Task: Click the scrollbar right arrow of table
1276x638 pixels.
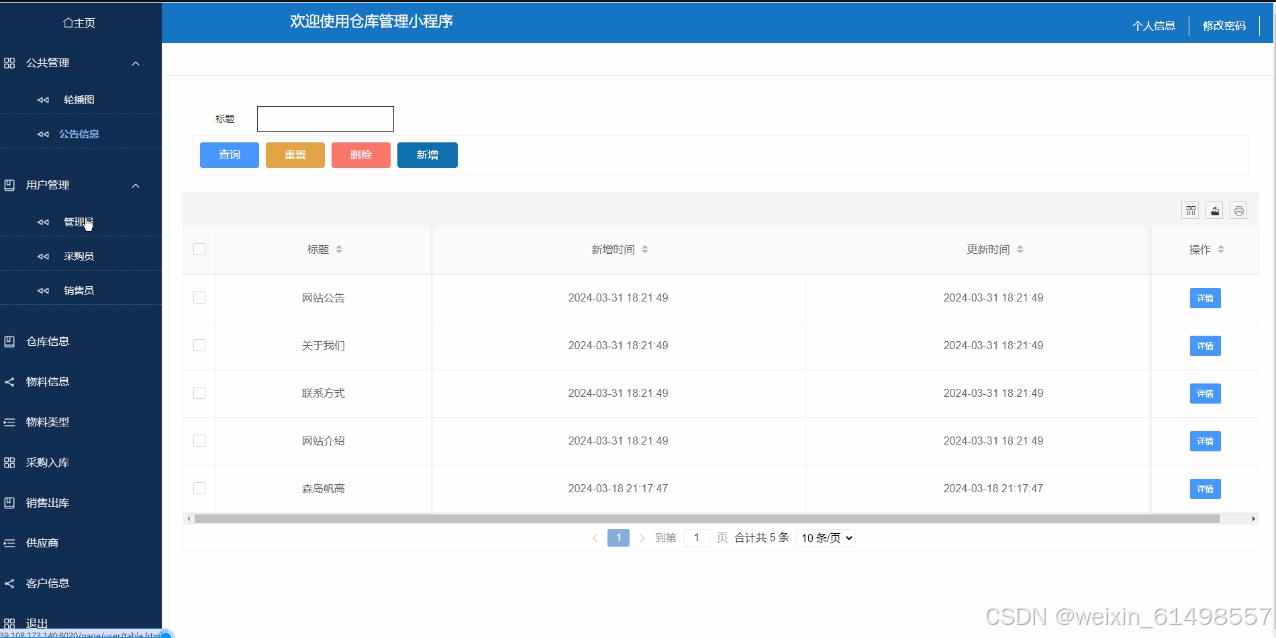Action: 1254,519
